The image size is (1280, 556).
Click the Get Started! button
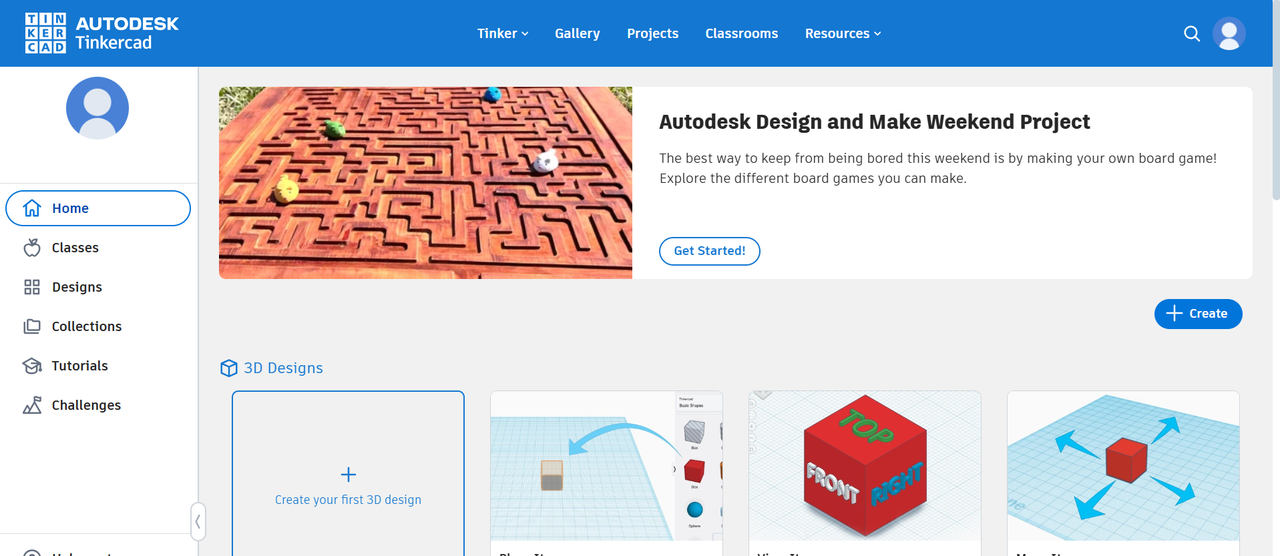coord(709,251)
